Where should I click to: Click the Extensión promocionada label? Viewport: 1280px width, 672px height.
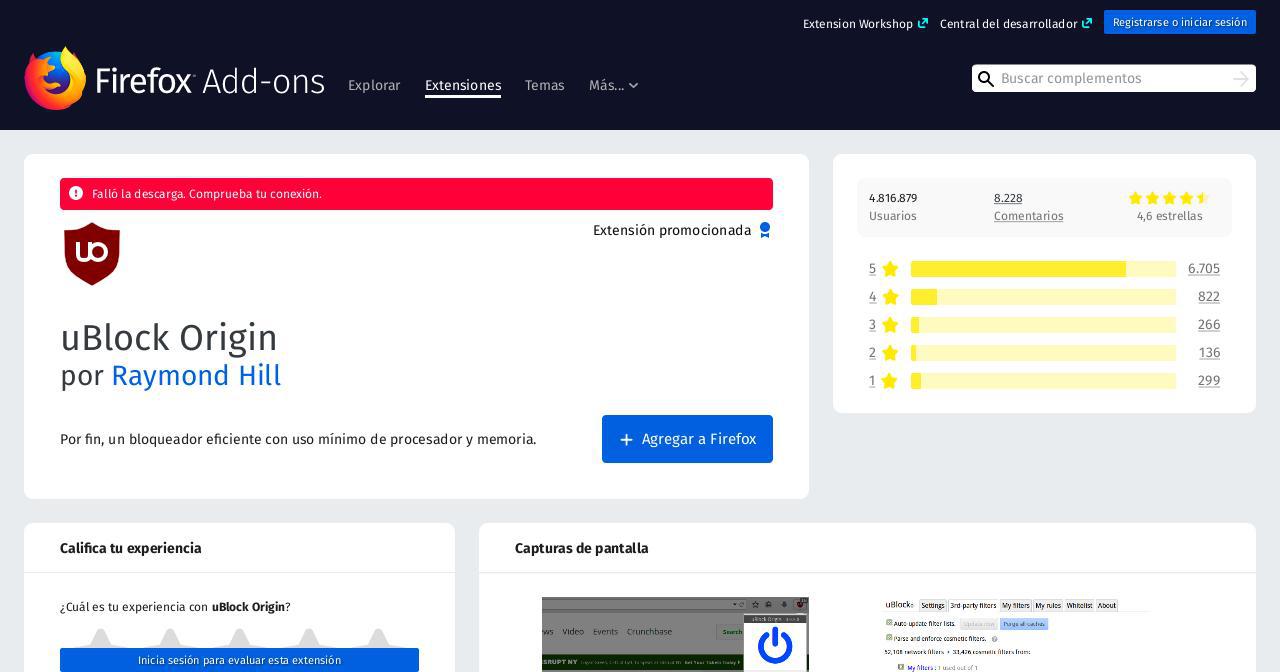[672, 230]
